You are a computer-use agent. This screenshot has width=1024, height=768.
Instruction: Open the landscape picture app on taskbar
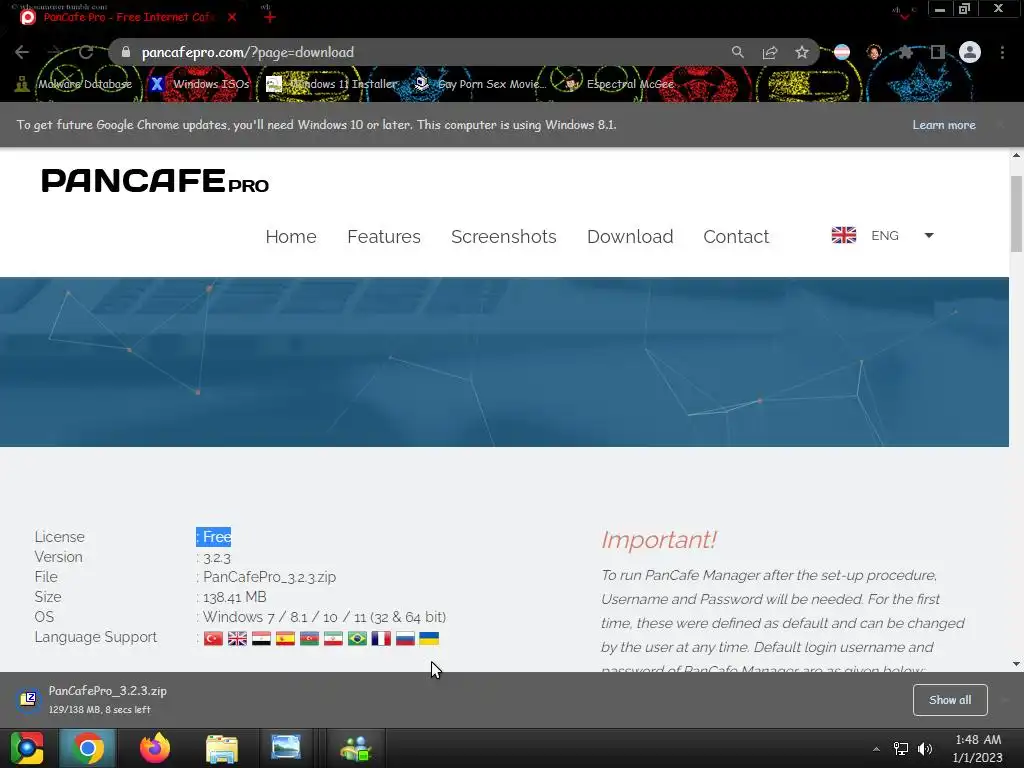point(286,748)
